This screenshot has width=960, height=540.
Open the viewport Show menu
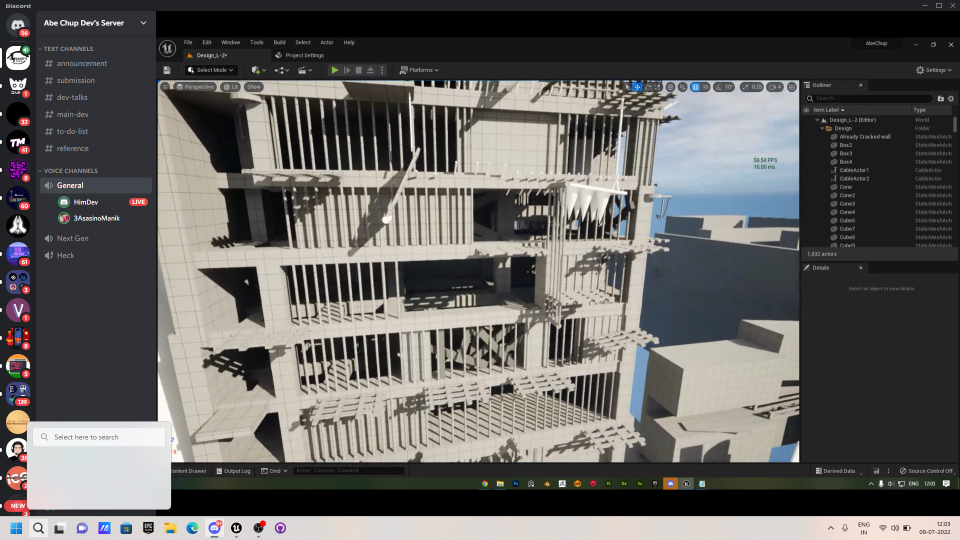pos(253,87)
